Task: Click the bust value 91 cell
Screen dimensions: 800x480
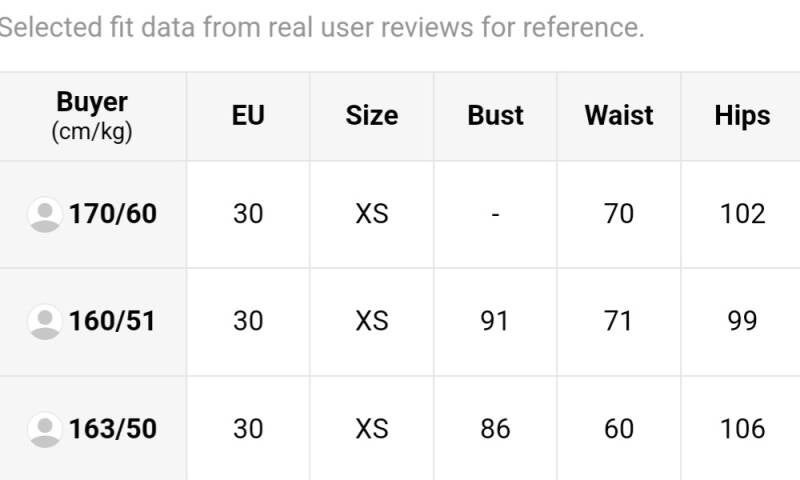Action: (x=495, y=321)
